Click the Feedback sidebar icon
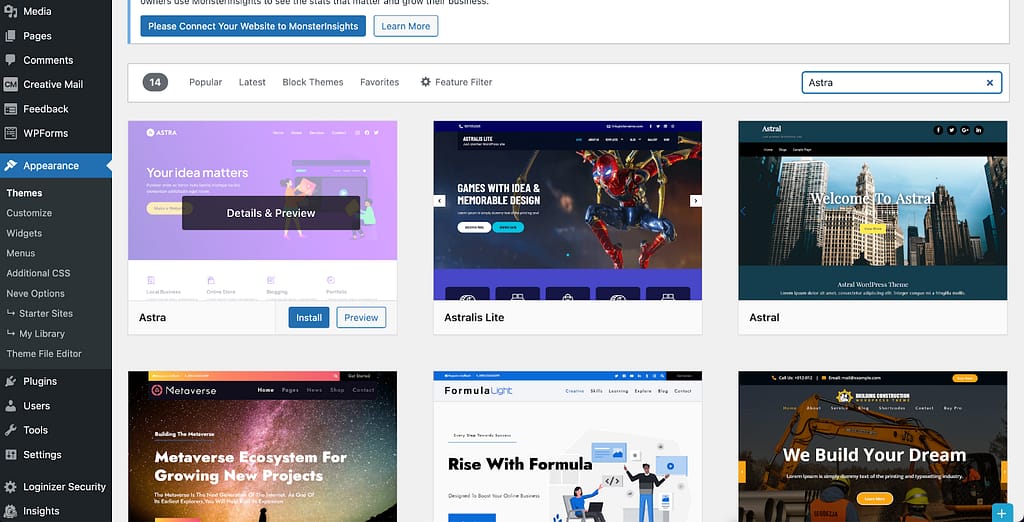Viewport: 1024px width, 522px height. (x=10, y=109)
